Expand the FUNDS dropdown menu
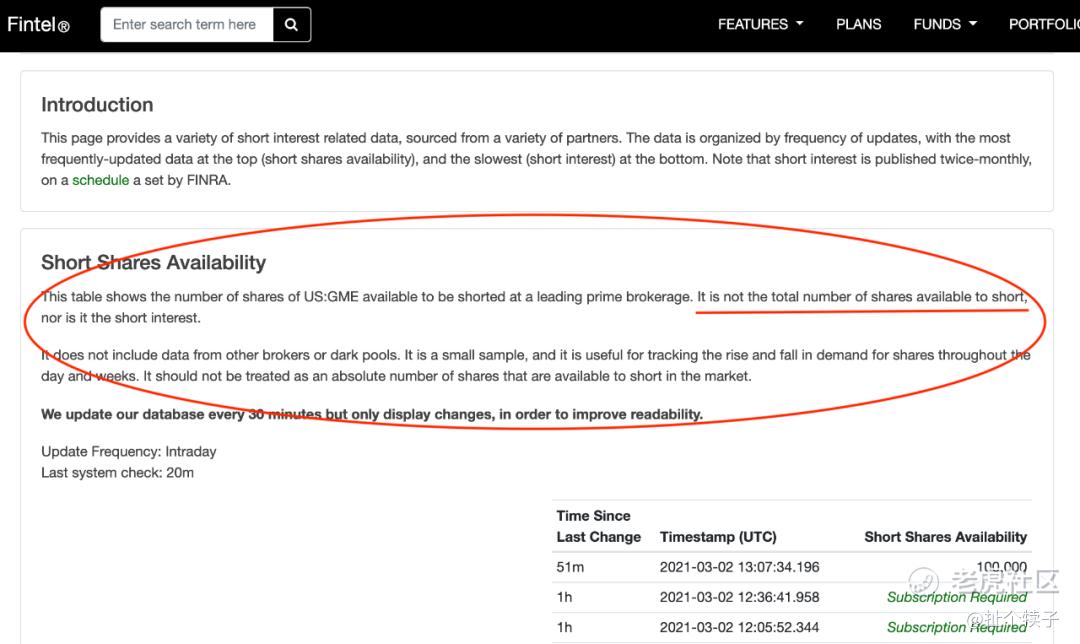Image resolution: width=1080 pixels, height=644 pixels. (945, 24)
